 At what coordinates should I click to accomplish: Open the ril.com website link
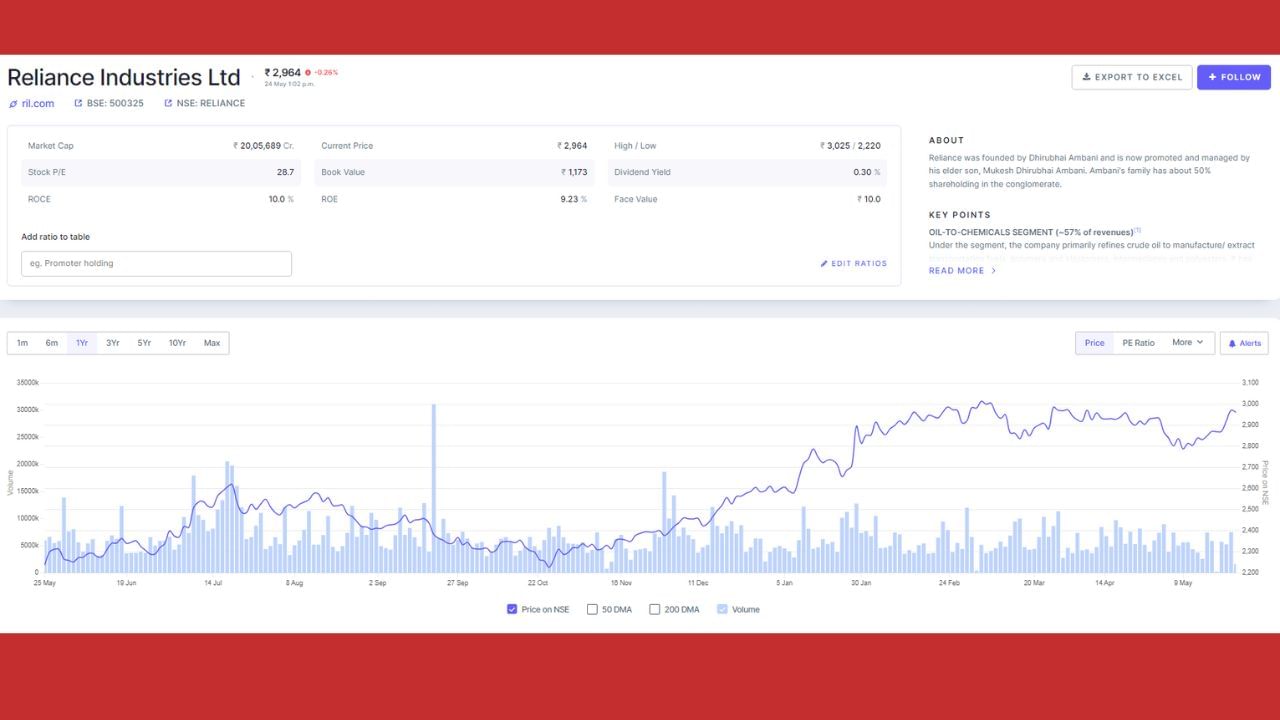[31, 103]
